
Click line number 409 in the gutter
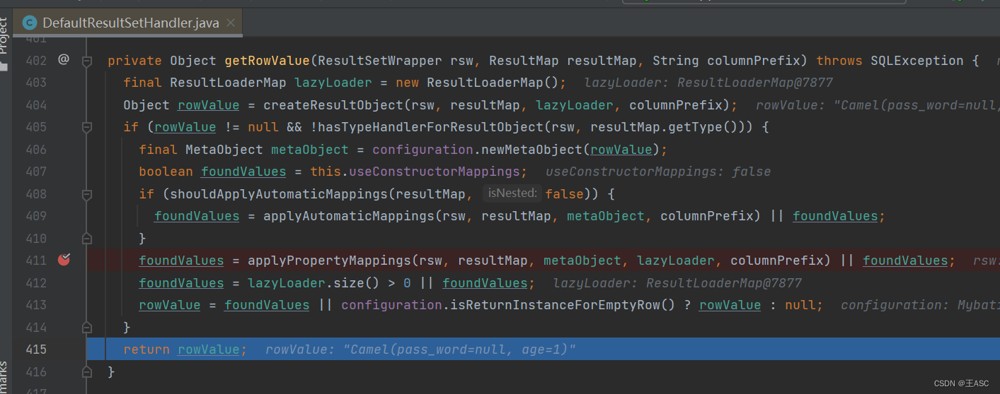(x=36, y=216)
